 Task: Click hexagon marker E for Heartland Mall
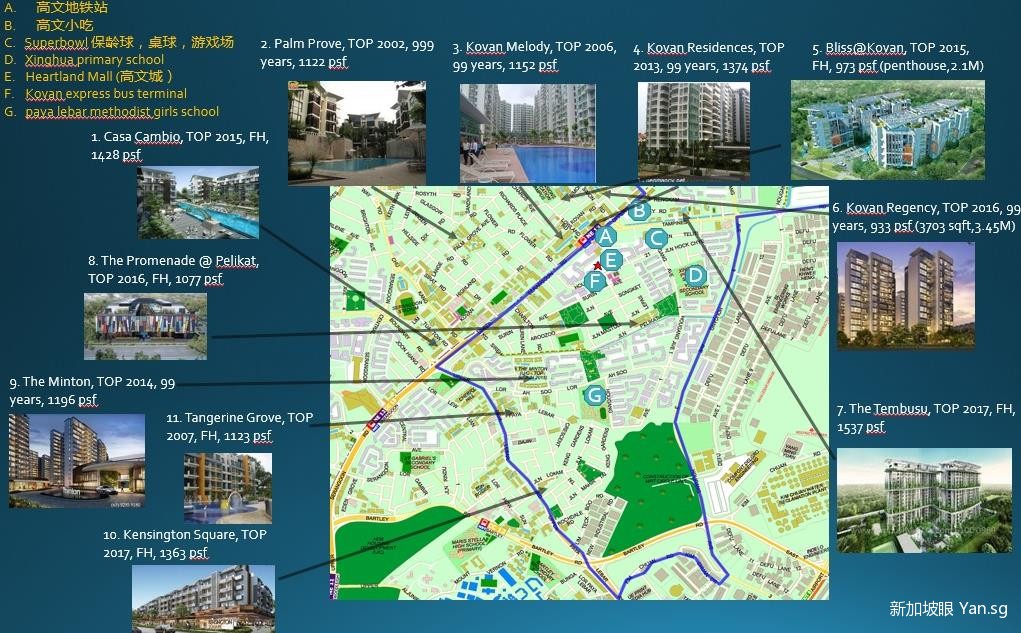(611, 259)
